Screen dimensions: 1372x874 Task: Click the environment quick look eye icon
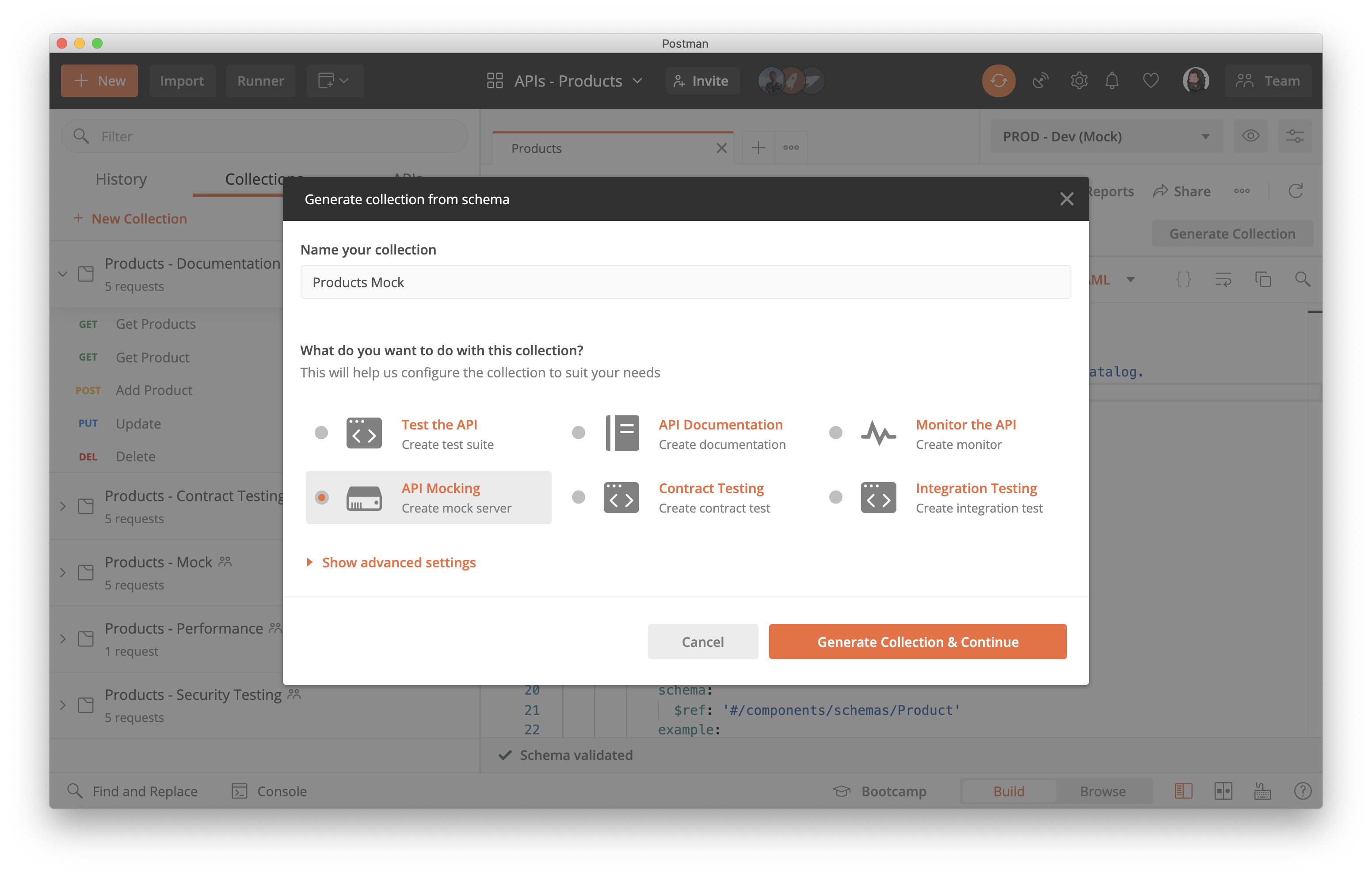[x=1250, y=136]
